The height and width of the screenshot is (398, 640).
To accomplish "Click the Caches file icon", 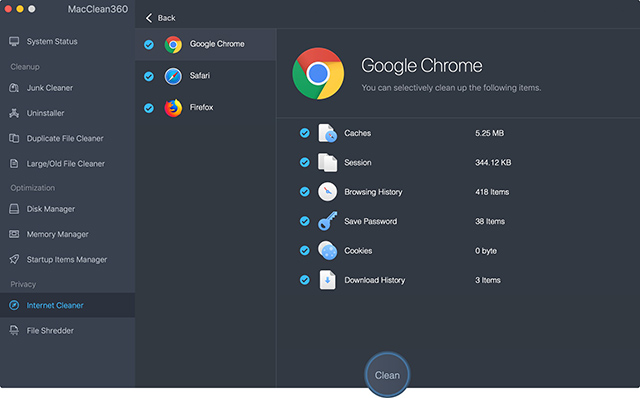I will coord(328,133).
